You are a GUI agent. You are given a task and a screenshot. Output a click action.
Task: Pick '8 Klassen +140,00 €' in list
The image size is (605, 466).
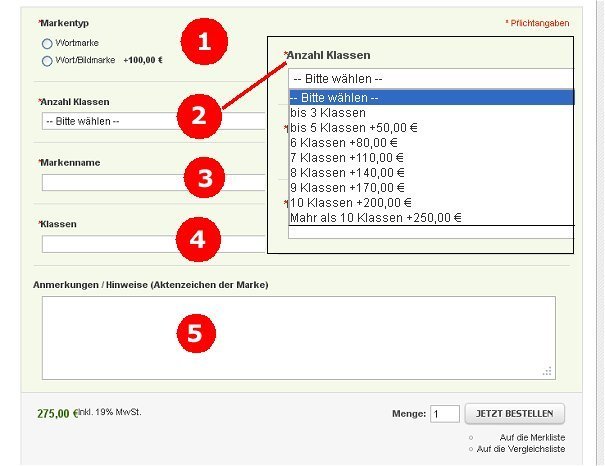click(x=347, y=173)
